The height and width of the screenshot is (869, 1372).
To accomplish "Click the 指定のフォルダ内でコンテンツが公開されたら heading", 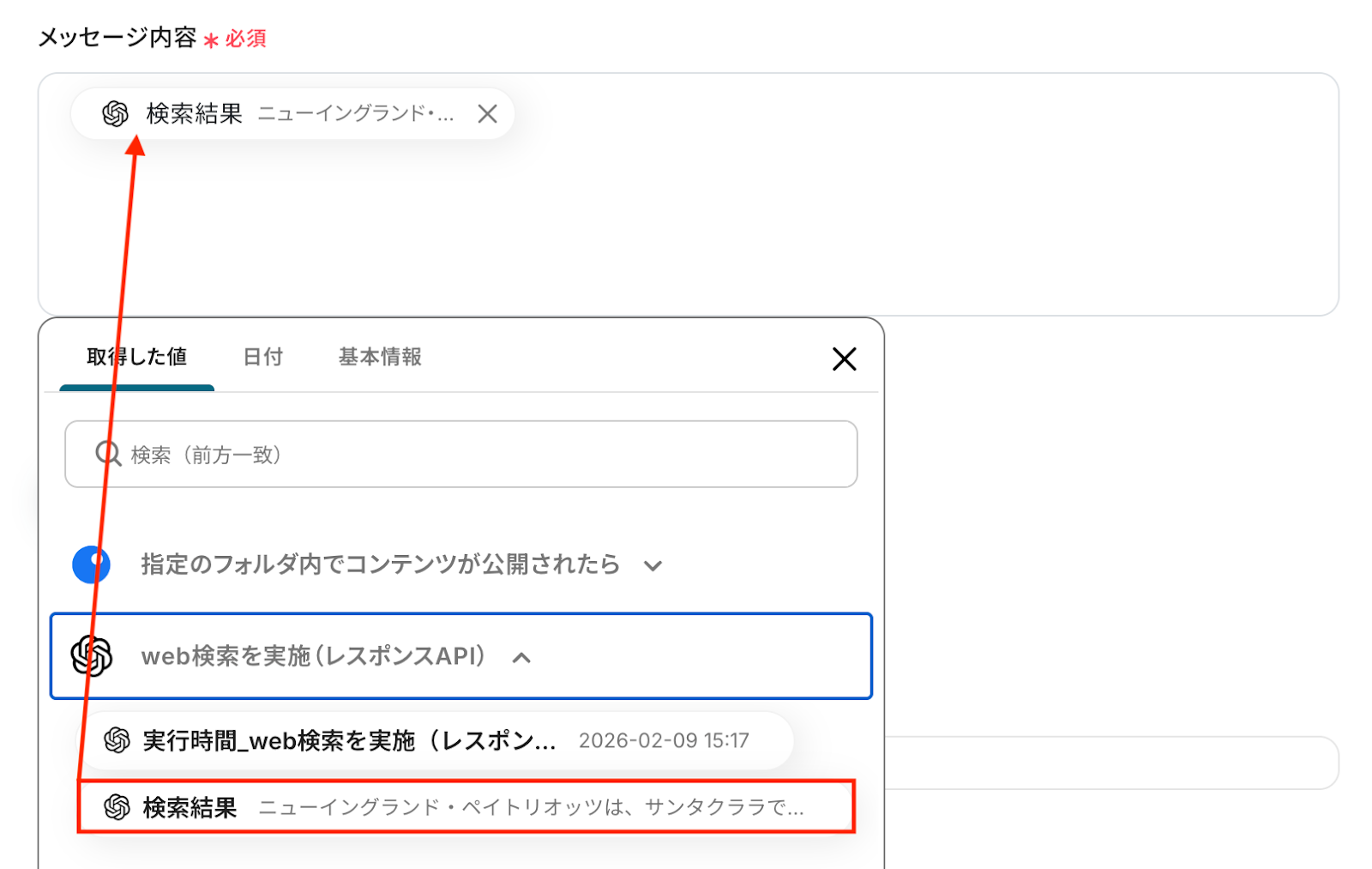I will (380, 564).
